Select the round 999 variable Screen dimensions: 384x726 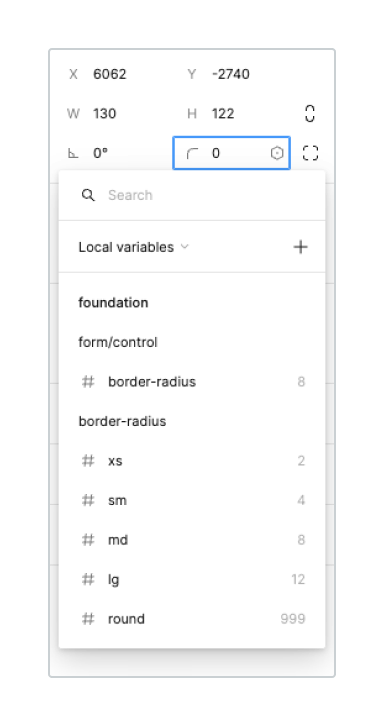point(192,619)
